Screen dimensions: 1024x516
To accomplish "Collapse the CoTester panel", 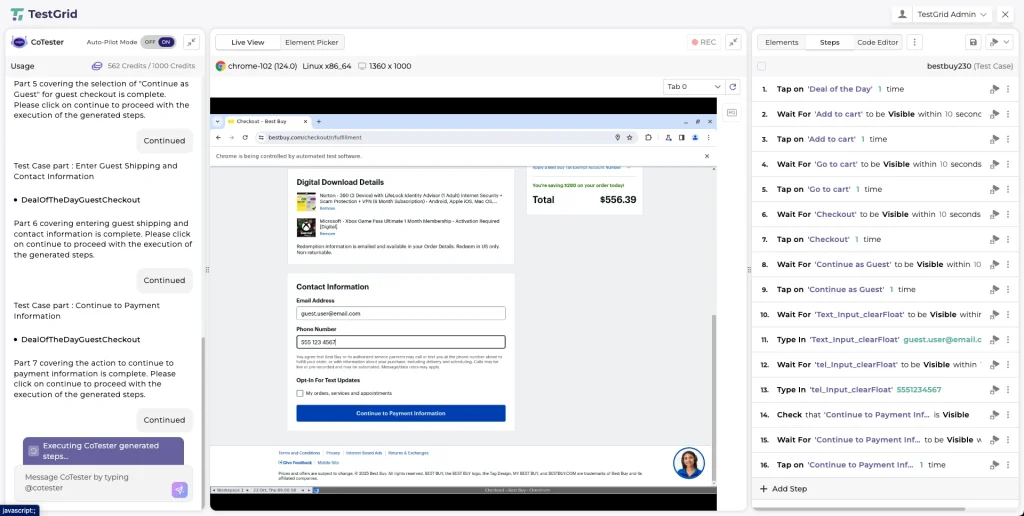I will pos(191,42).
